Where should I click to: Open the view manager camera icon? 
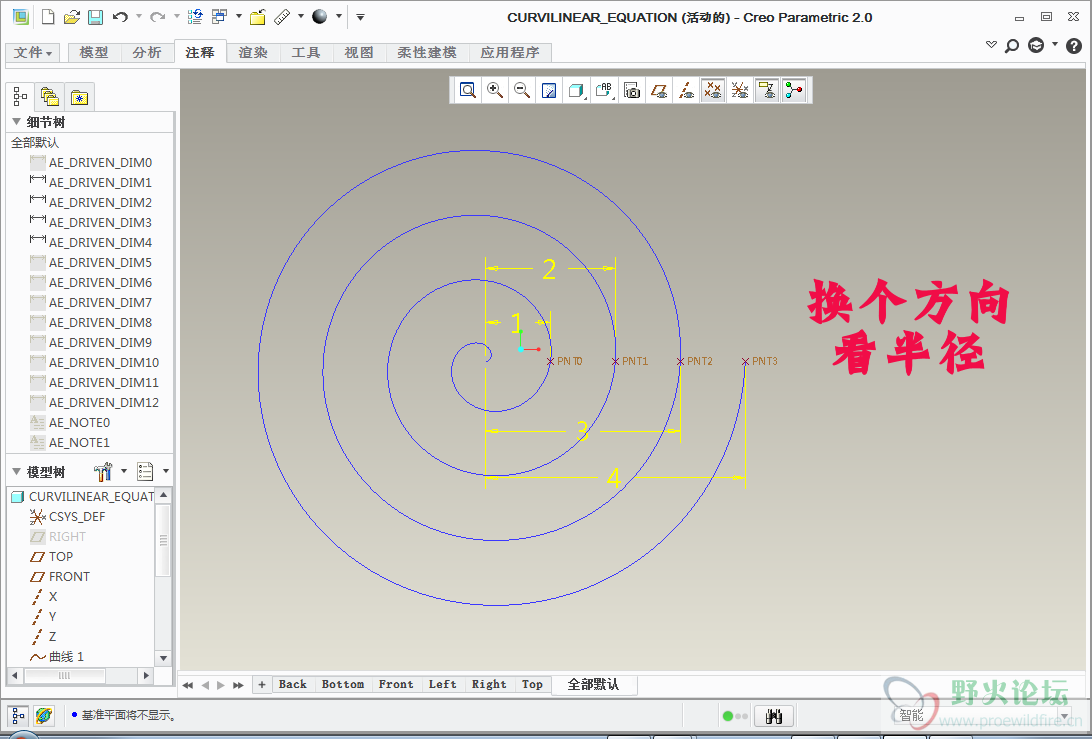point(632,90)
